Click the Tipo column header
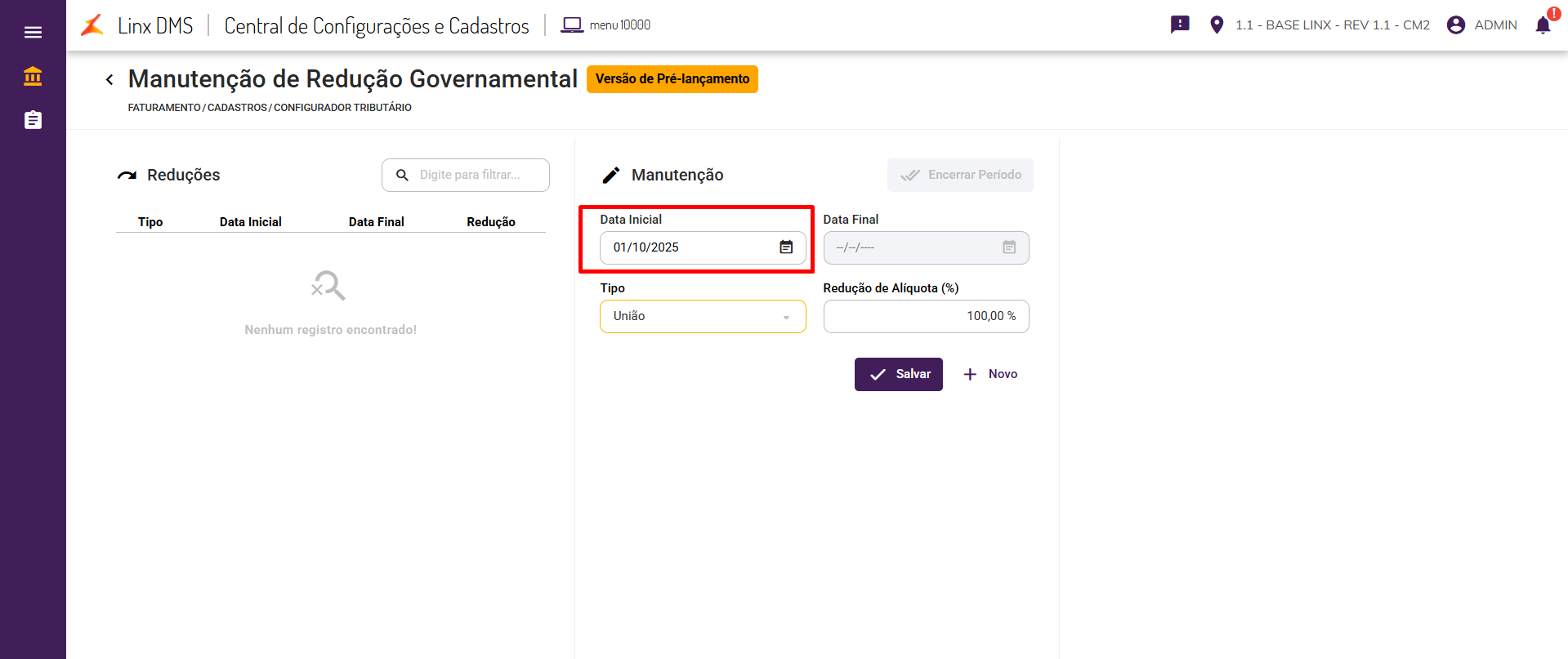This screenshot has height=659, width=1568. pyautogui.click(x=150, y=222)
